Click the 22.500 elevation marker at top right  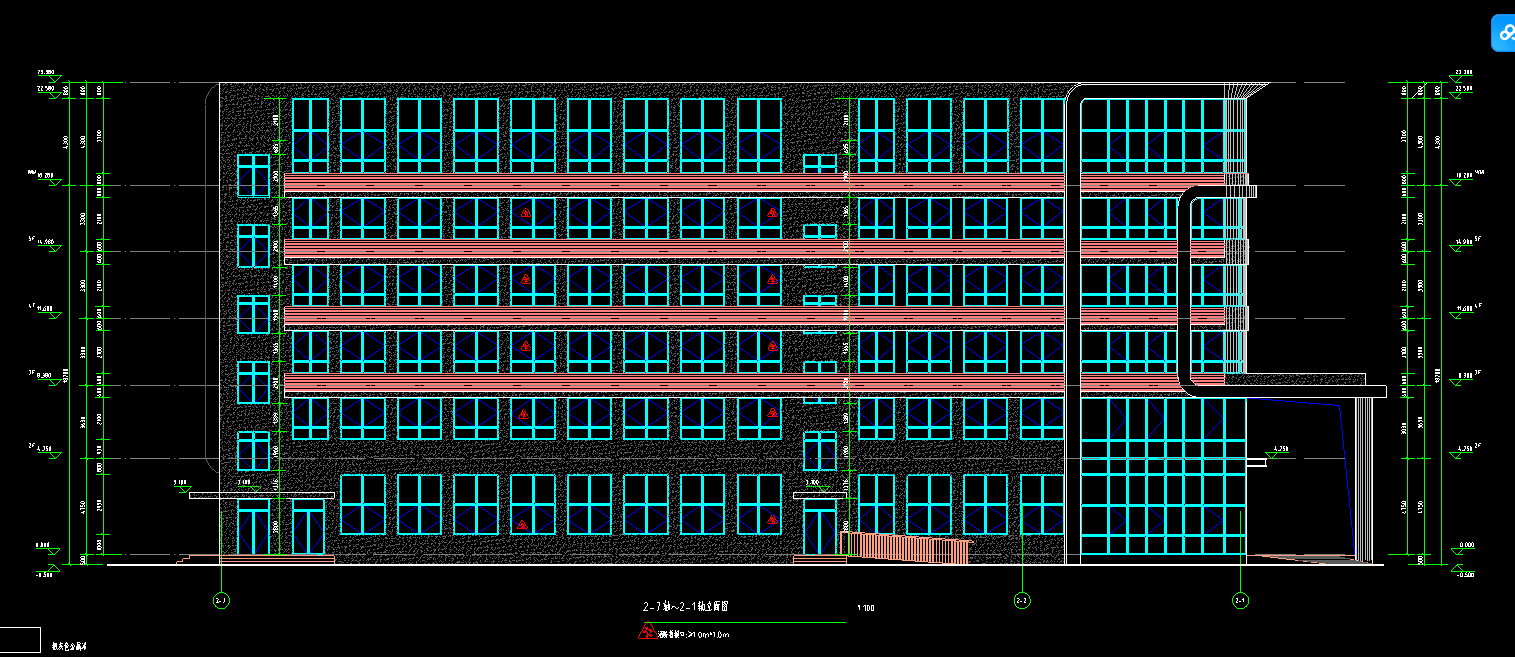(1463, 90)
